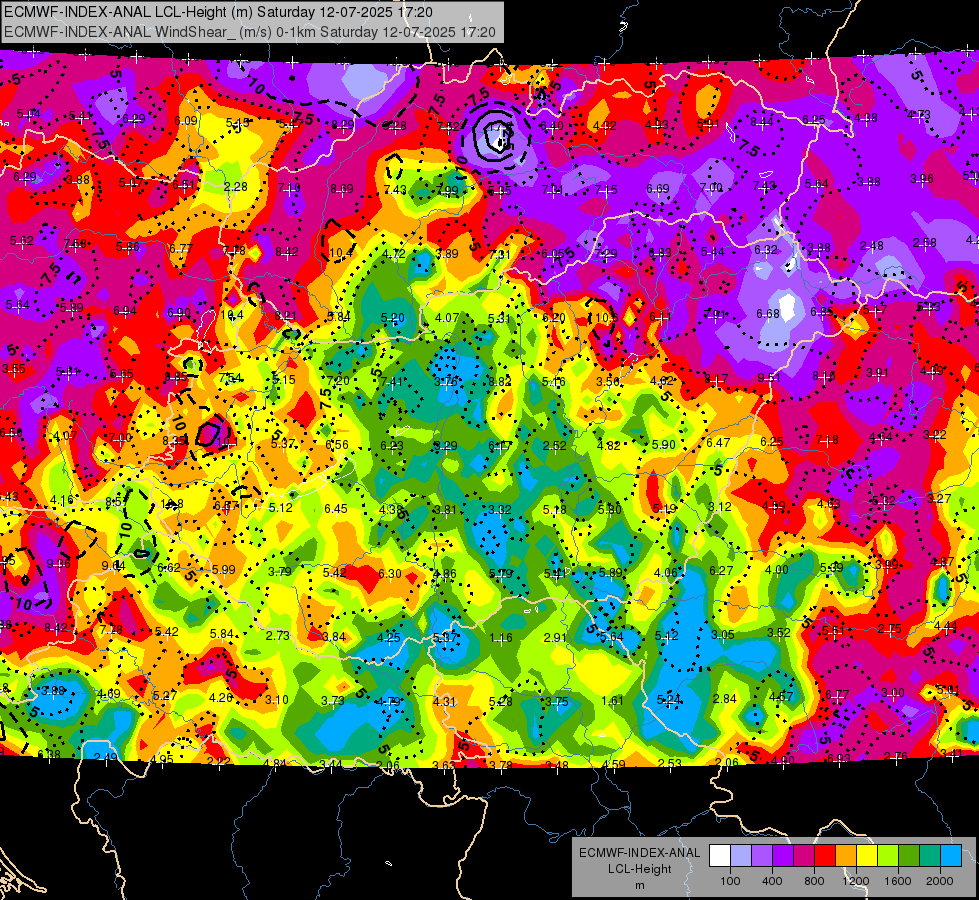Click the legend tick label 100

(x=731, y=881)
